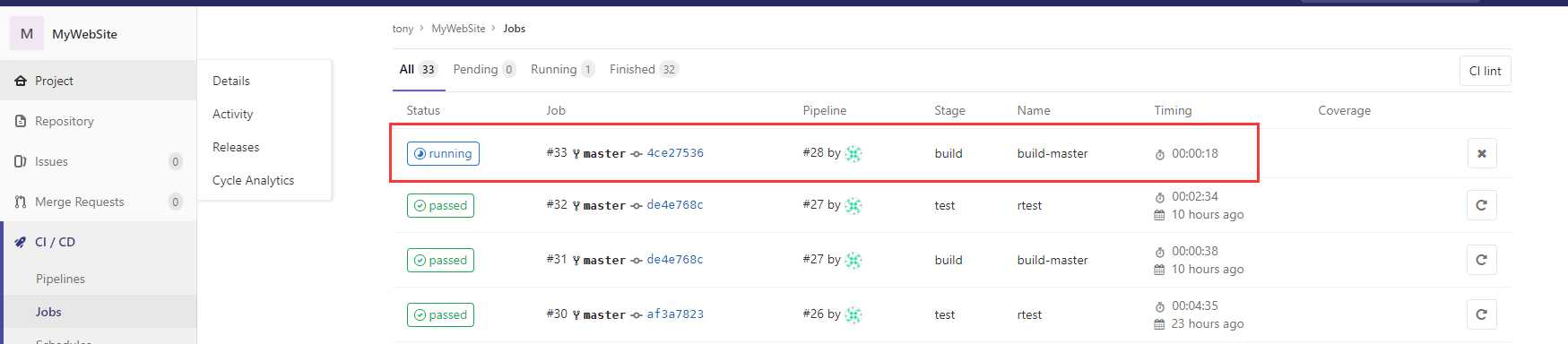Select the Pending jobs tab
This screenshot has width=1568, height=344.
coord(484,69)
